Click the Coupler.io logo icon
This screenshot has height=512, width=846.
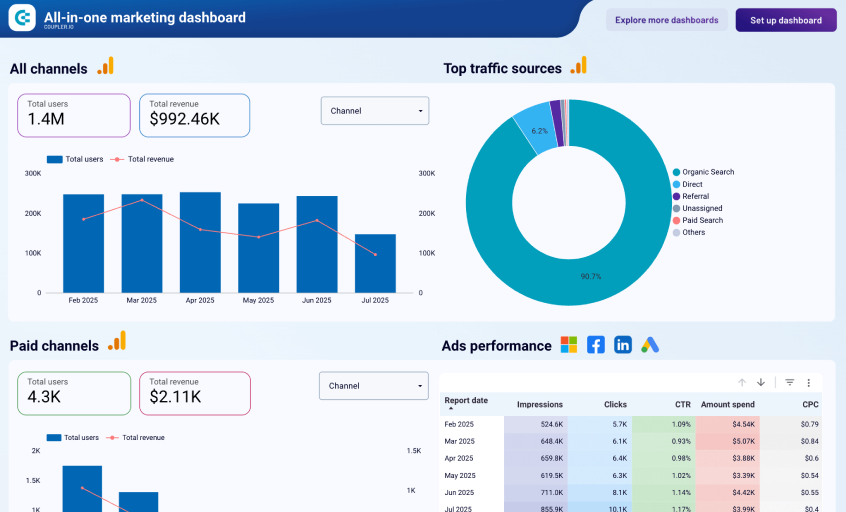(x=21, y=18)
